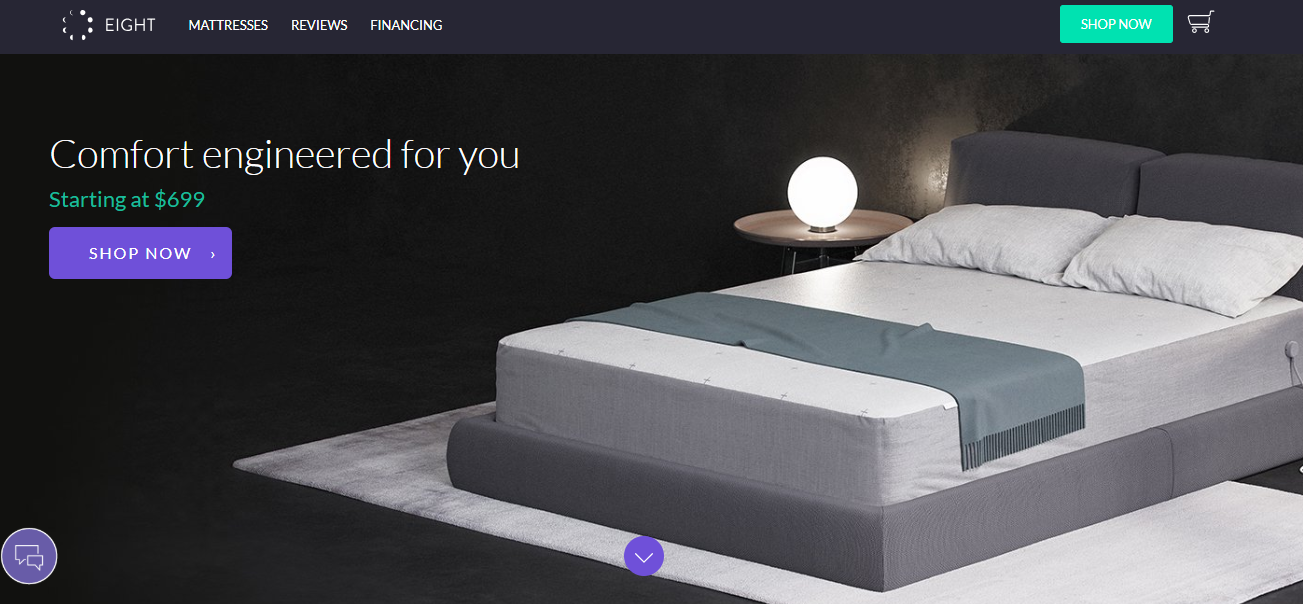Image resolution: width=1303 pixels, height=604 pixels.
Task: Click the 'Comfort engineered for you' headline
Action: tap(284, 155)
